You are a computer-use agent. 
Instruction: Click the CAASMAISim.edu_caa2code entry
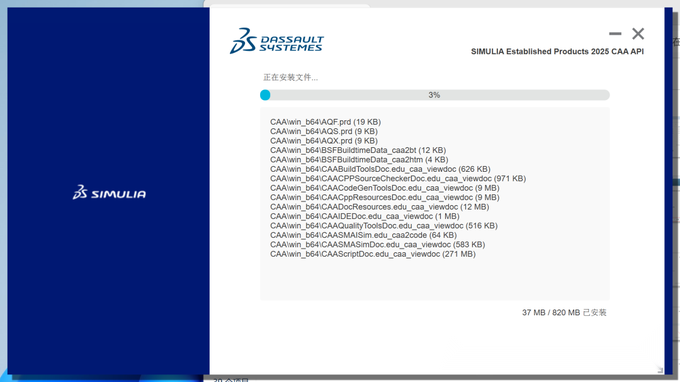point(363,235)
